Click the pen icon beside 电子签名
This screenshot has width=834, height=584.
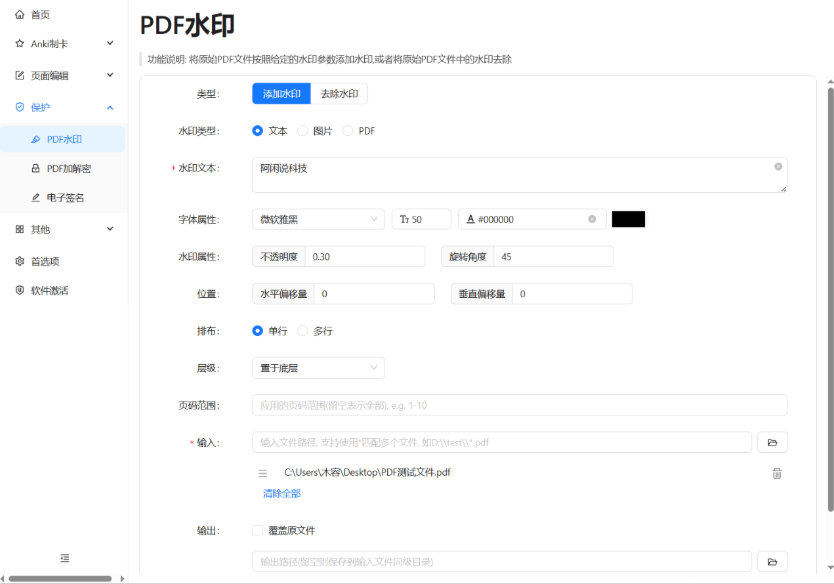point(36,198)
